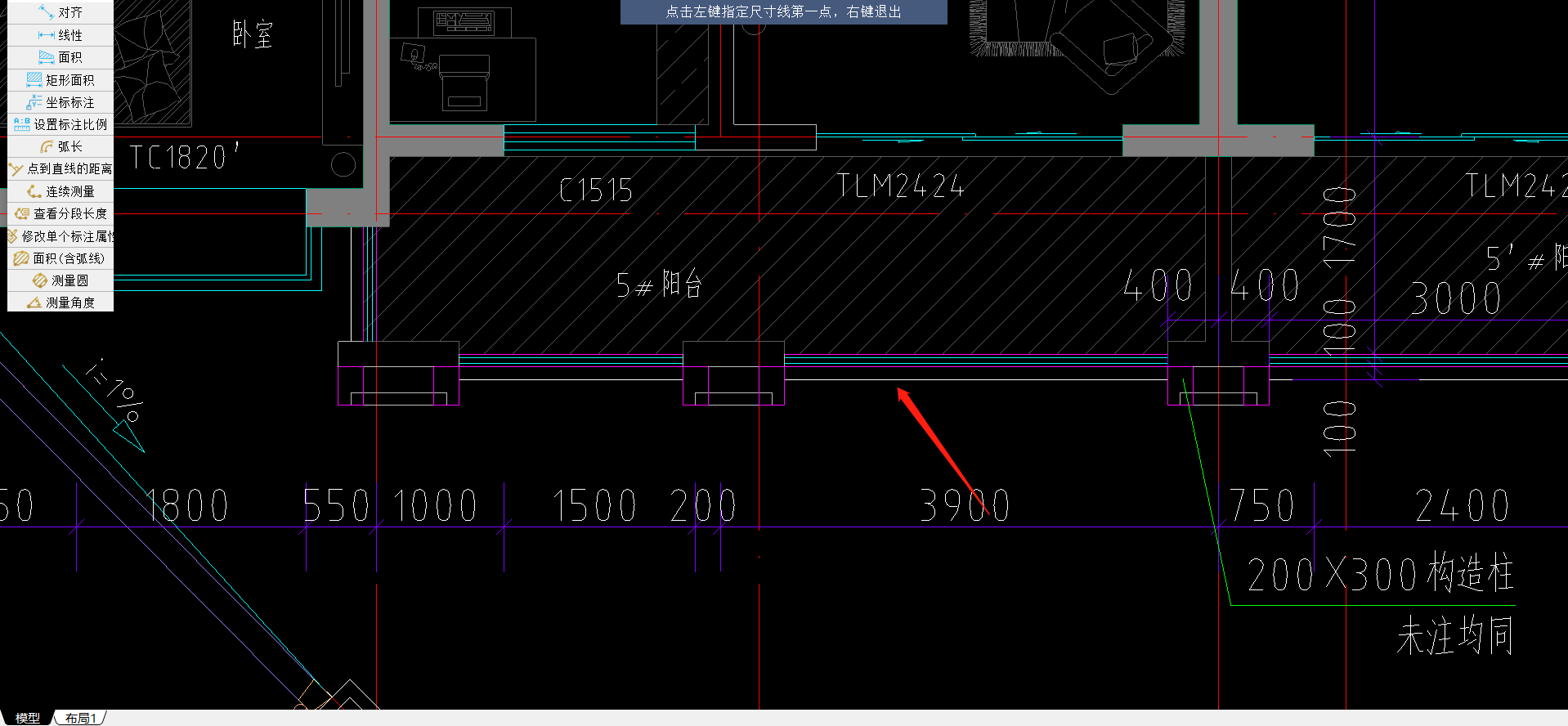Click the 1800 dimension text
This screenshot has width=1568, height=726.
187,505
